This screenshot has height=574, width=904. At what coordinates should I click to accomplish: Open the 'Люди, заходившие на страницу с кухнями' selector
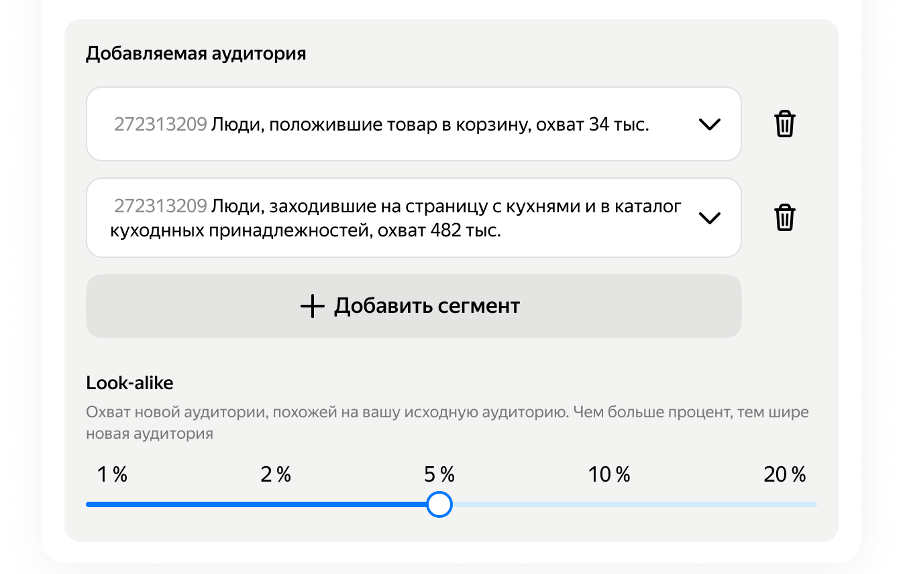click(400, 218)
